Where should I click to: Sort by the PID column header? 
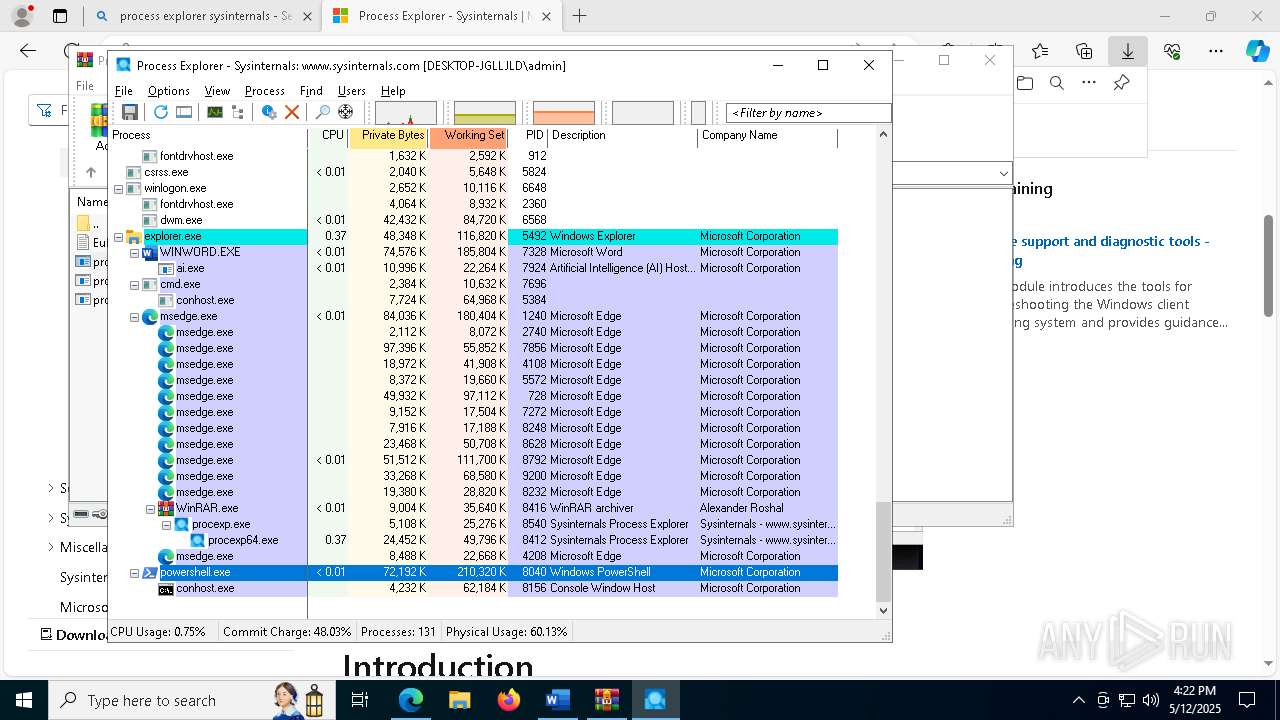tap(528, 136)
